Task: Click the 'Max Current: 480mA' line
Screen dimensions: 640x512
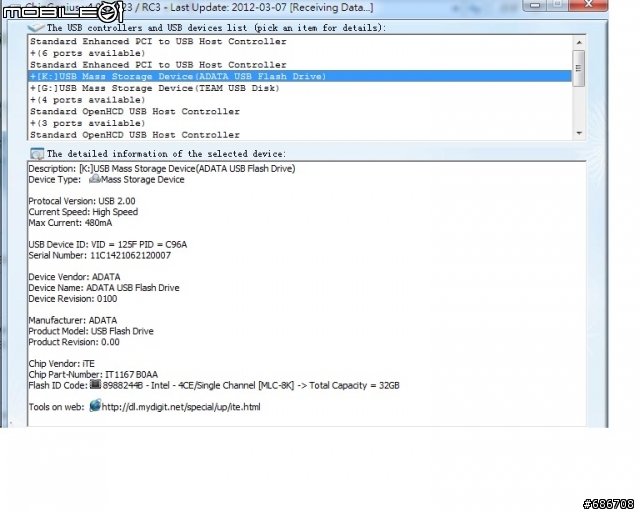Action: click(70, 223)
